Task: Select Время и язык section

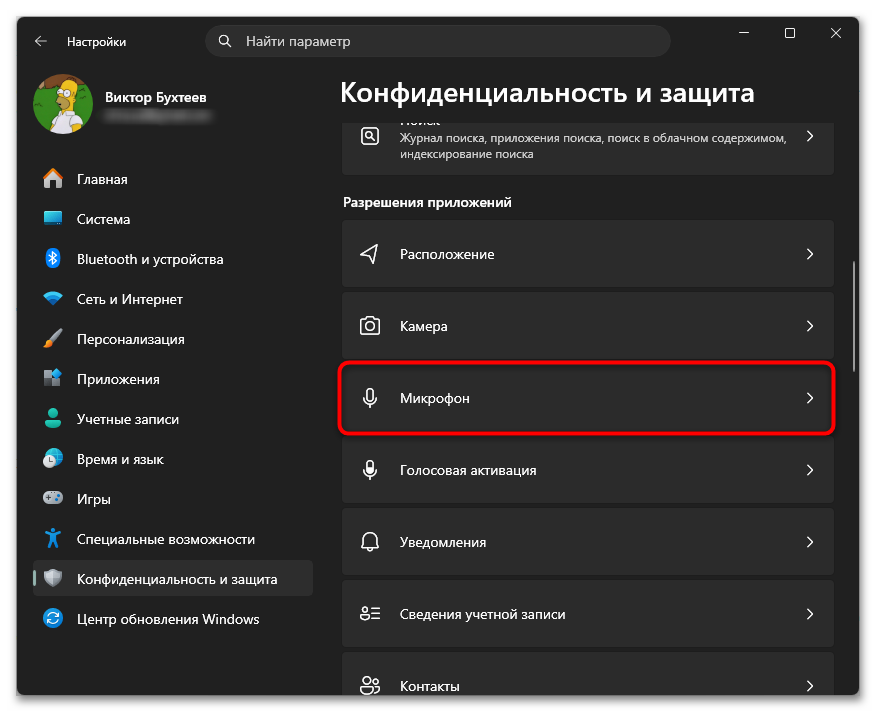Action: (173, 459)
